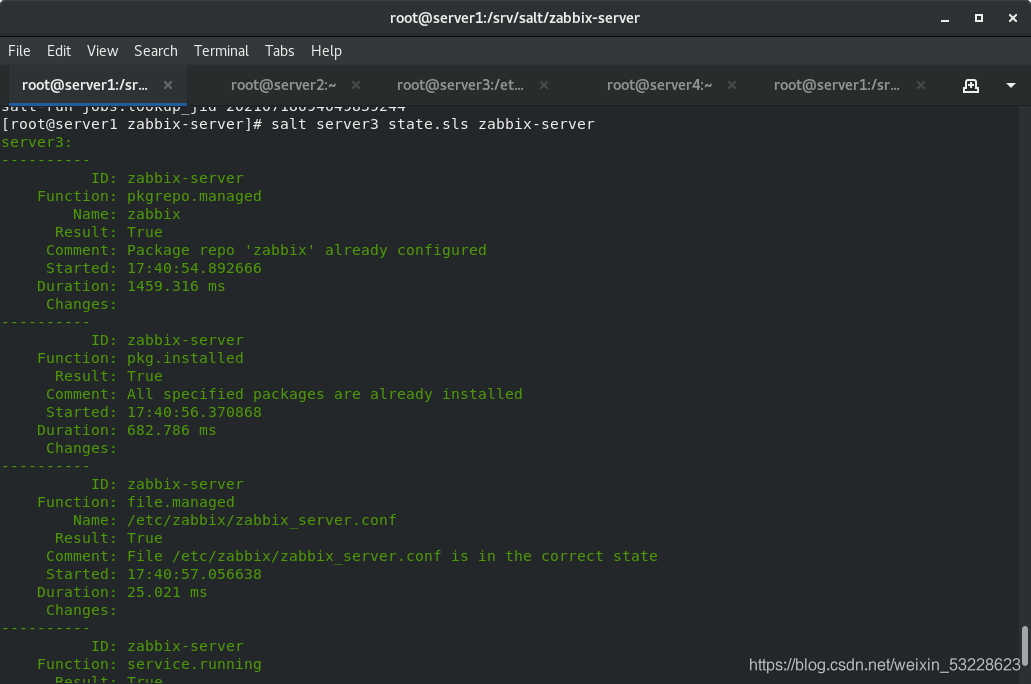The image size is (1031, 684).
Task: Click "Package repo 'zabbix' already configured" comment
Action: click(x=306, y=250)
